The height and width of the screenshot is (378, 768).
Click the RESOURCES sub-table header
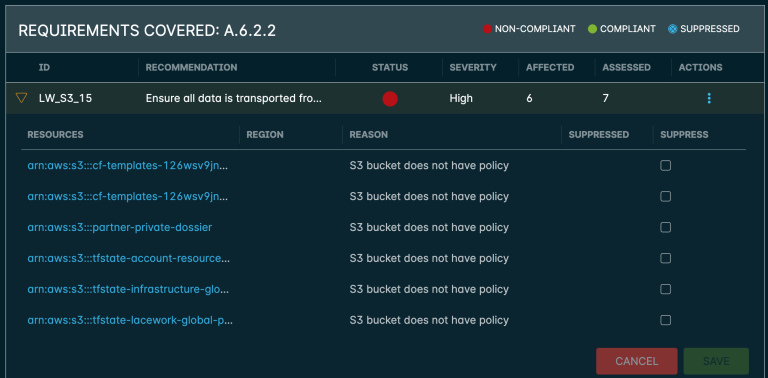coord(55,135)
